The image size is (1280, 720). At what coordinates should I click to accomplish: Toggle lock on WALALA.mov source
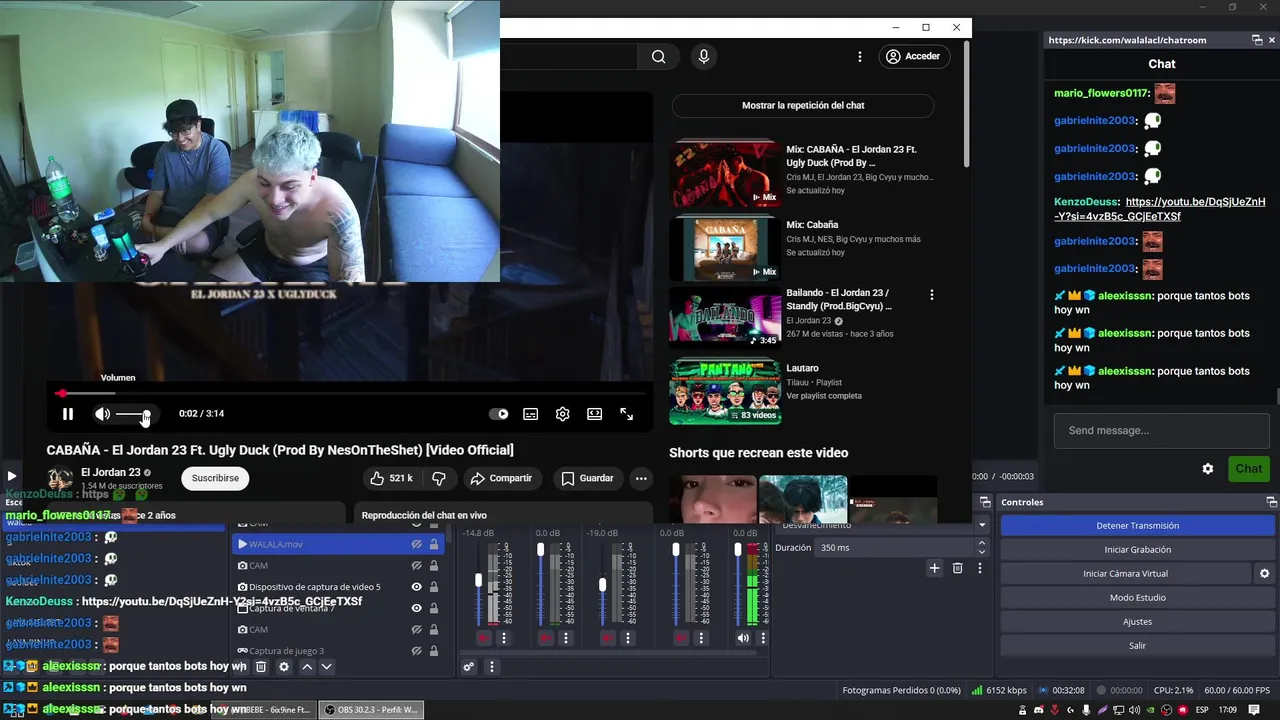pos(433,544)
